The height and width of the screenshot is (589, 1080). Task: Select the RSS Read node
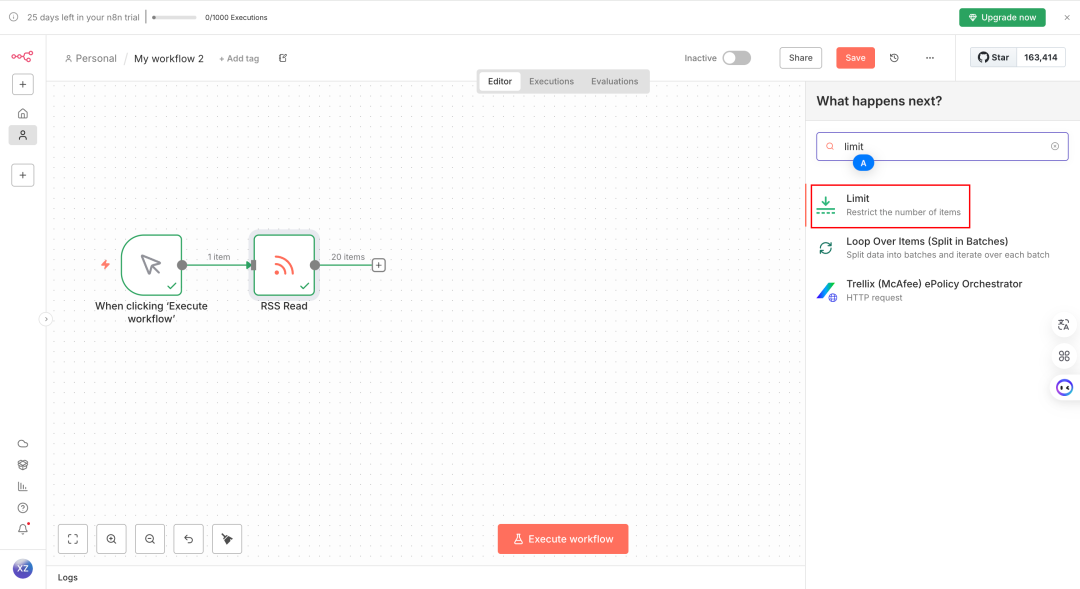[x=284, y=265]
